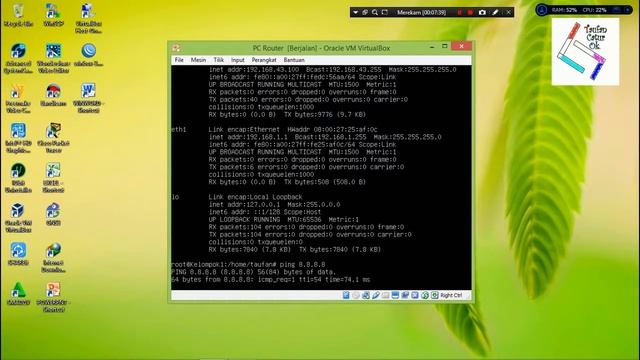Open the Advanced SystemCare desktop shortcut
The image size is (640, 360).
(18, 58)
